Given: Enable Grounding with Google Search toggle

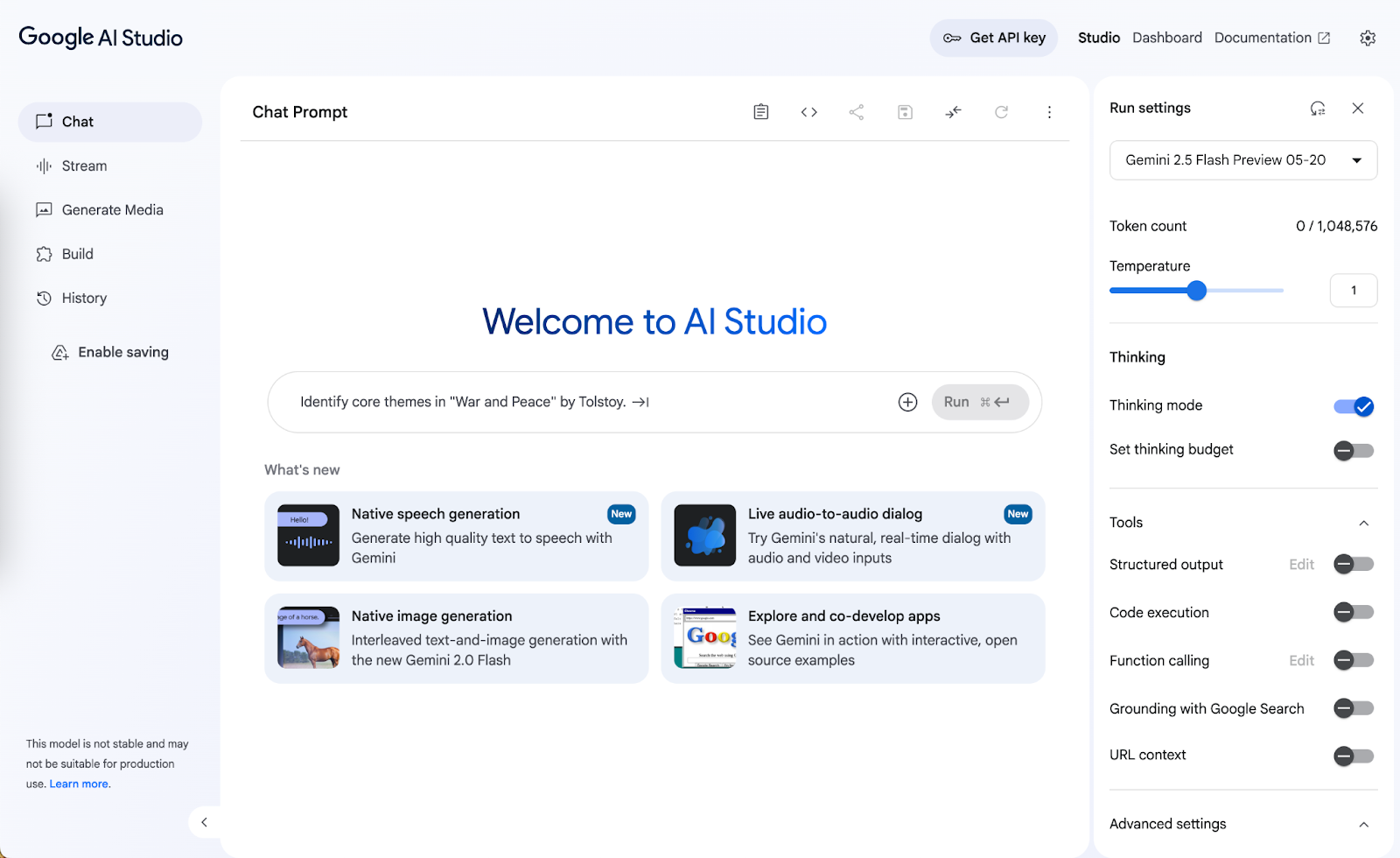Looking at the screenshot, I should click(1354, 708).
